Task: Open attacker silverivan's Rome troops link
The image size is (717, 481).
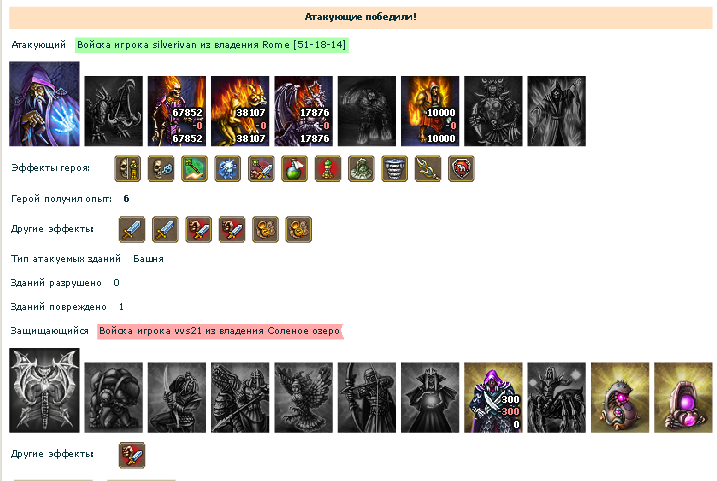Action: tap(212, 45)
